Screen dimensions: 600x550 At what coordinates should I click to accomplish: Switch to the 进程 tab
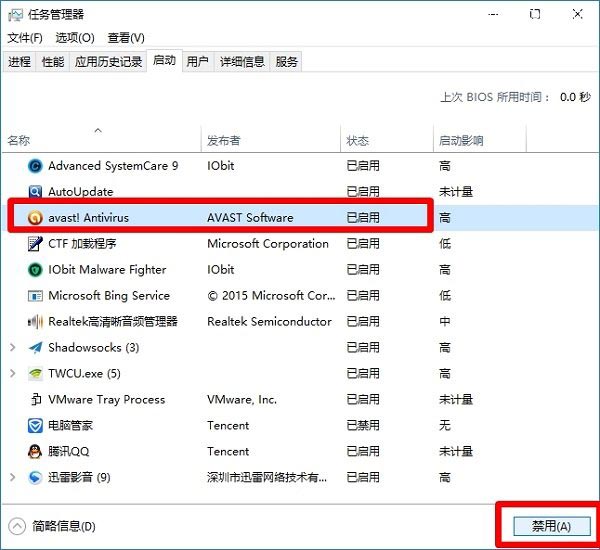(19, 62)
